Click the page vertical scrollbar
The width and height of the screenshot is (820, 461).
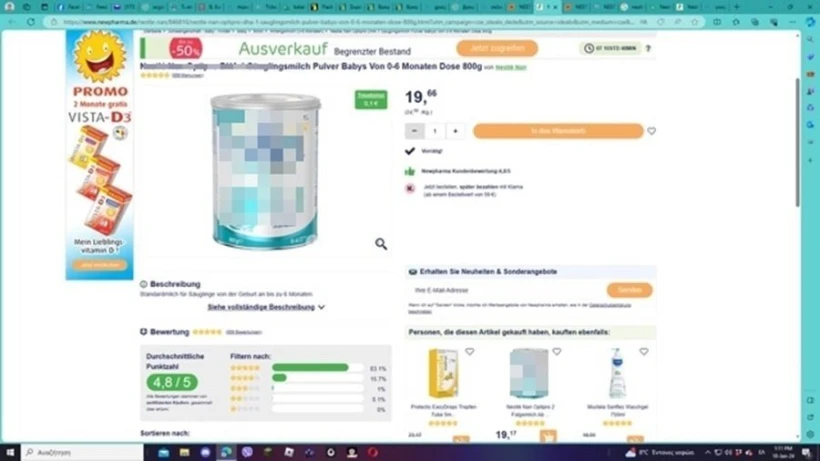pyautogui.click(x=797, y=142)
